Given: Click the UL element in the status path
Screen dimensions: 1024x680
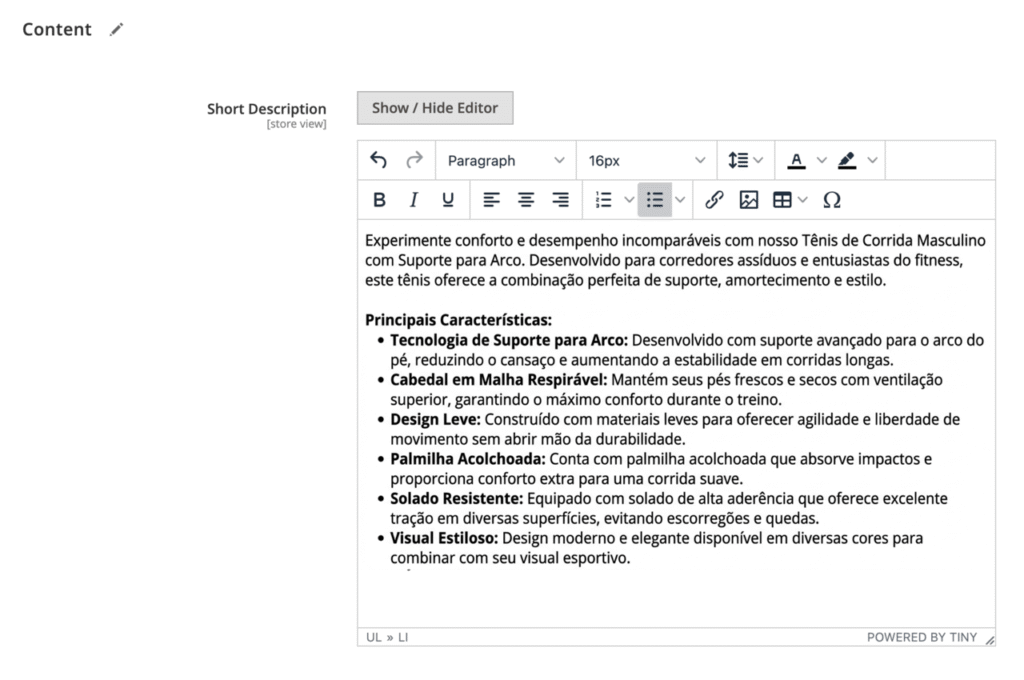Looking at the screenshot, I should click(x=374, y=638).
